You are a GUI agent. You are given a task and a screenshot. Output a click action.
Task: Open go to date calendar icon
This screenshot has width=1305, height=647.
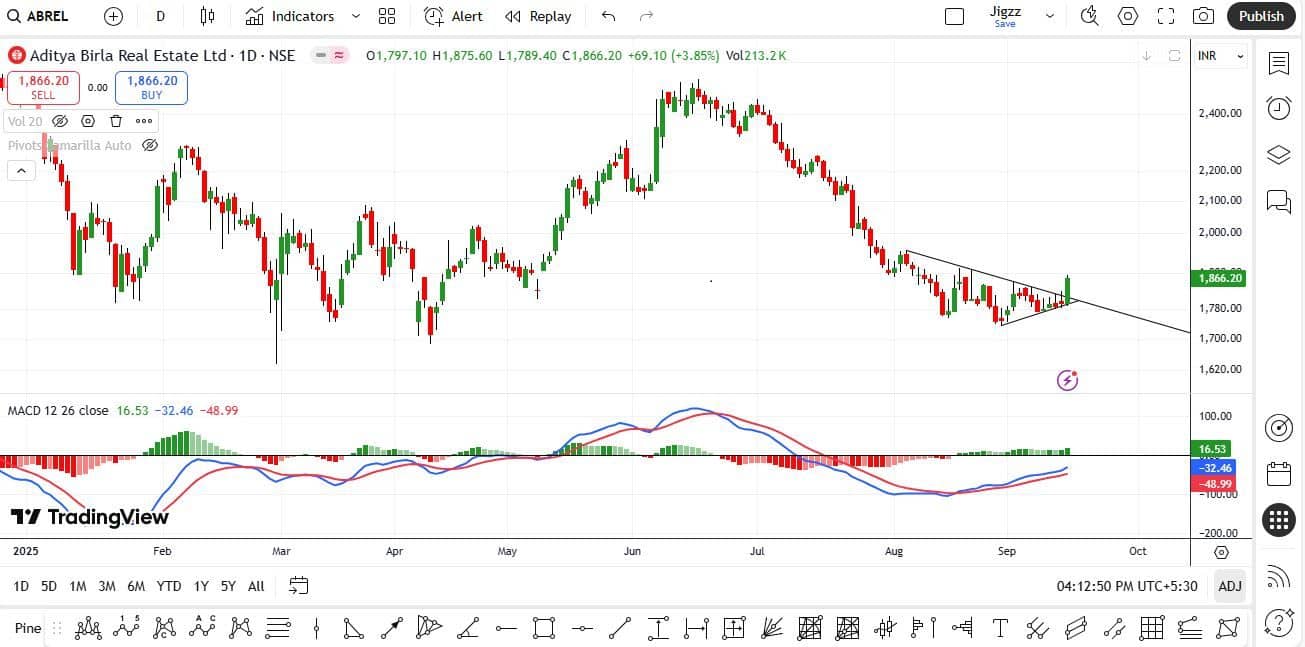click(298, 586)
